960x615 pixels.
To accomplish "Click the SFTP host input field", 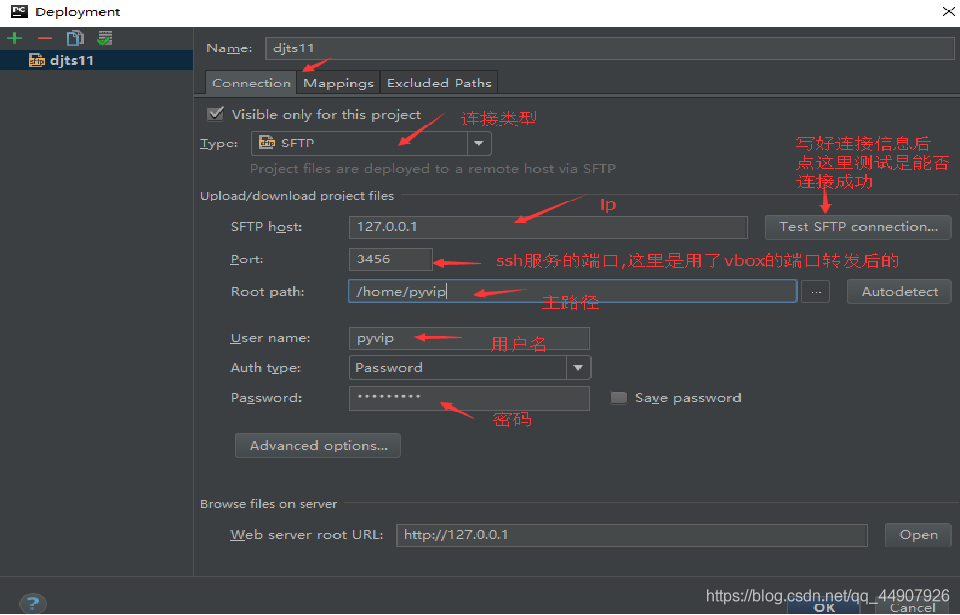I will 548,227.
